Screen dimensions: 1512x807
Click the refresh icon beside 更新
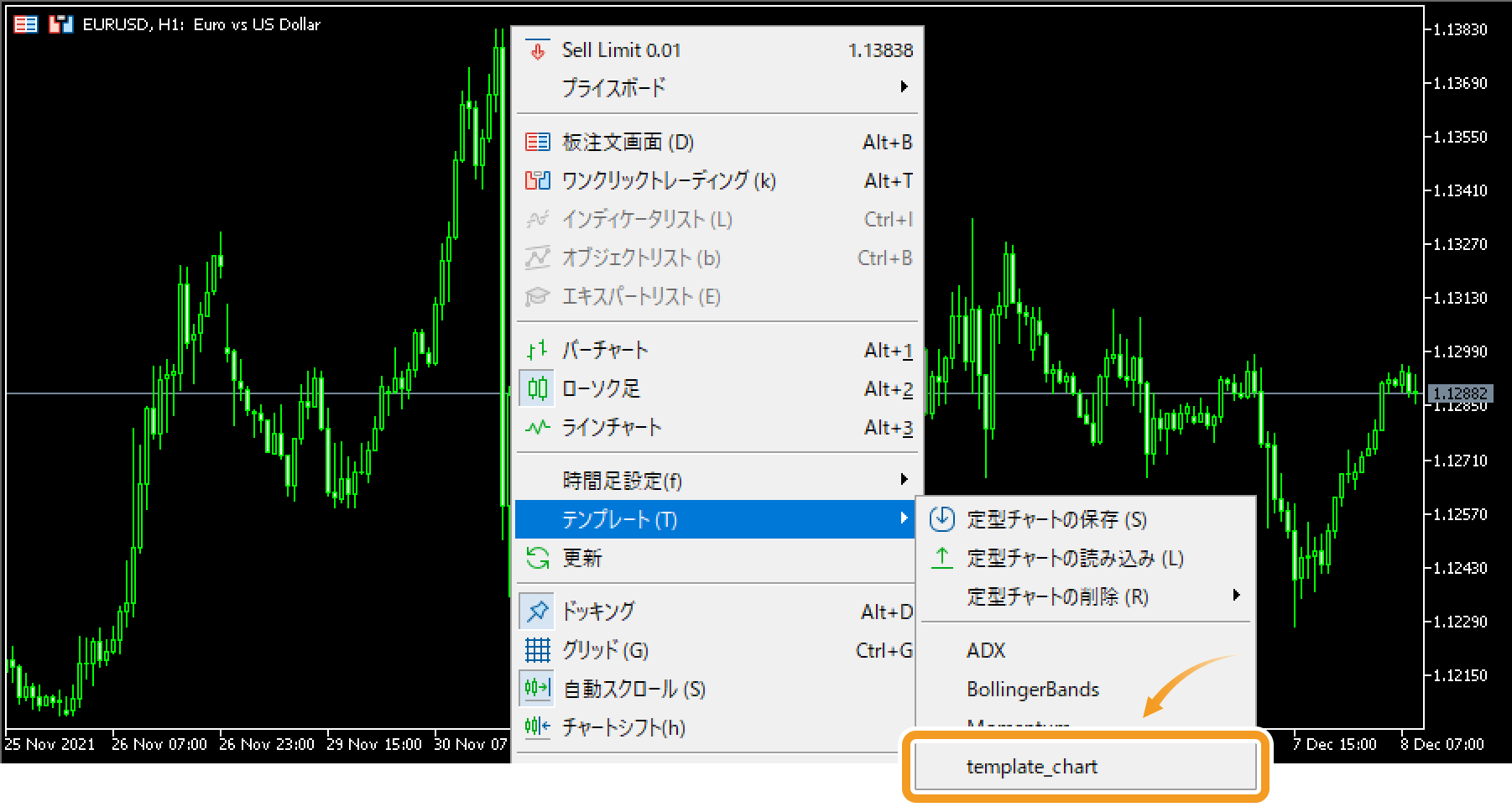[538, 558]
